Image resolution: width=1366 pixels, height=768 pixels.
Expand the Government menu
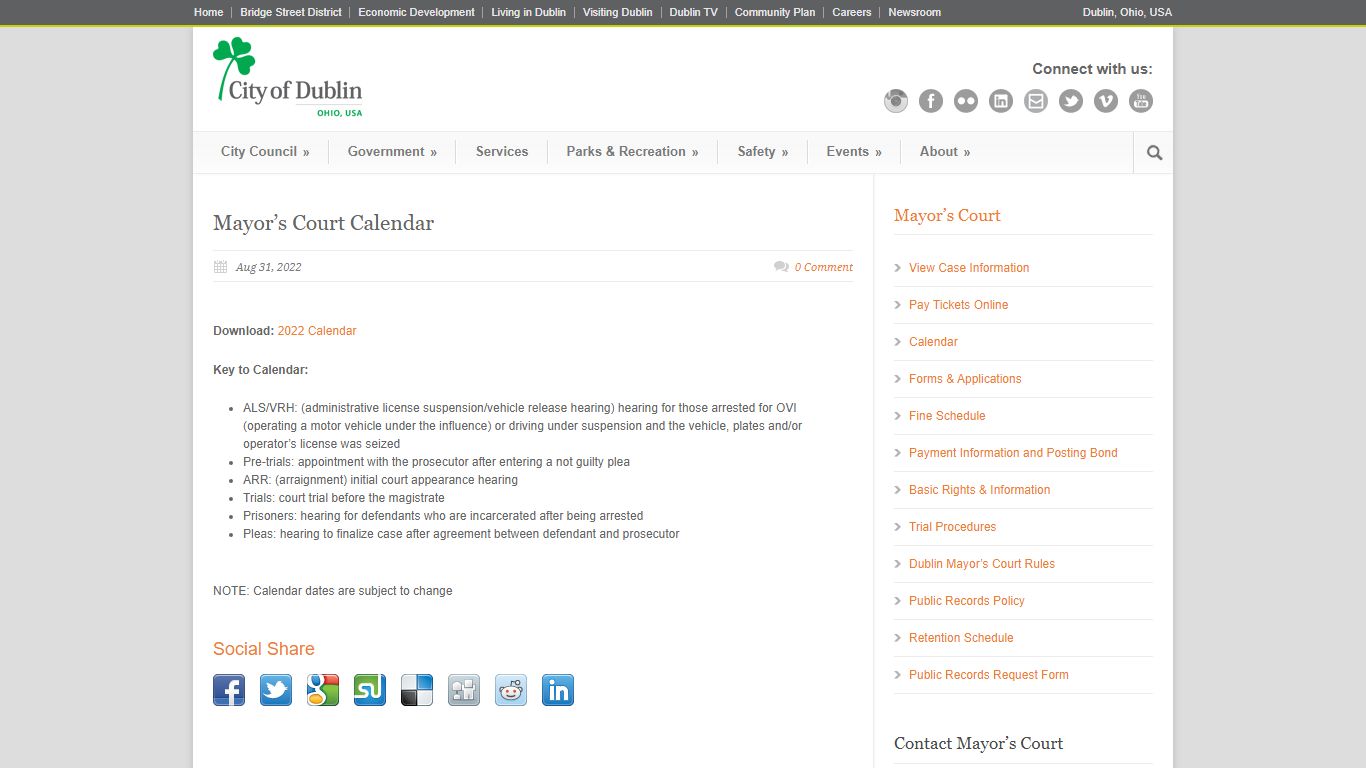(x=392, y=152)
